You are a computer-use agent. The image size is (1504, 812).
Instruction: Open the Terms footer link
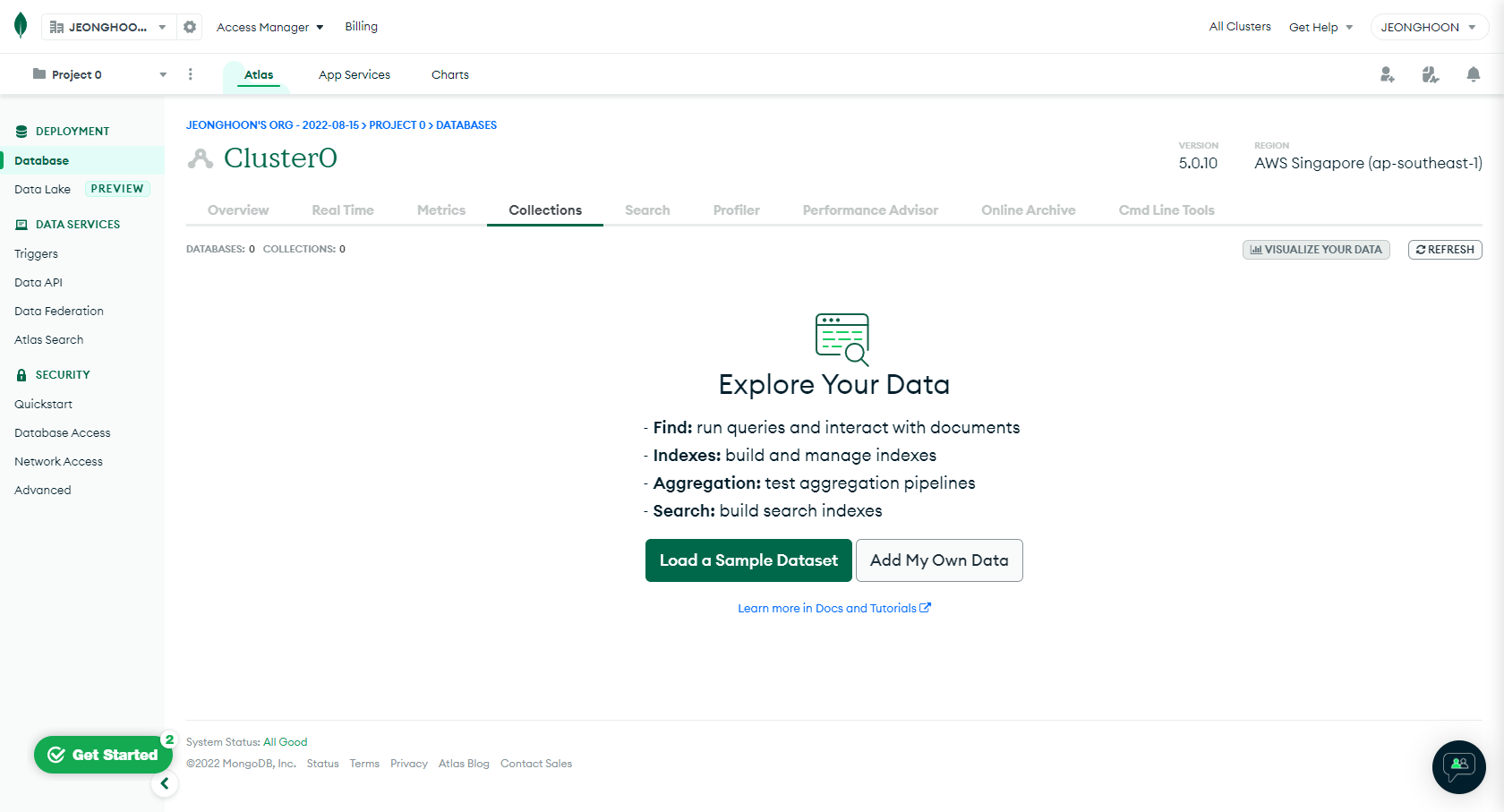pos(364,764)
